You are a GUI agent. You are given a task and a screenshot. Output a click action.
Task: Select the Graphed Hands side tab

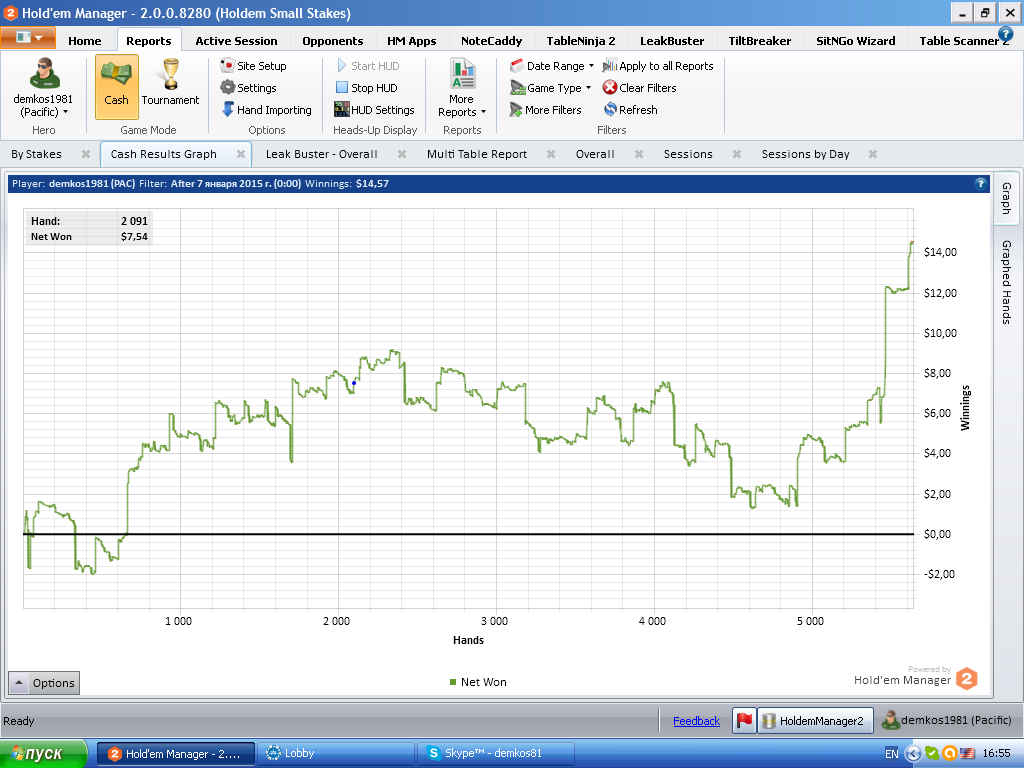tap(1006, 282)
